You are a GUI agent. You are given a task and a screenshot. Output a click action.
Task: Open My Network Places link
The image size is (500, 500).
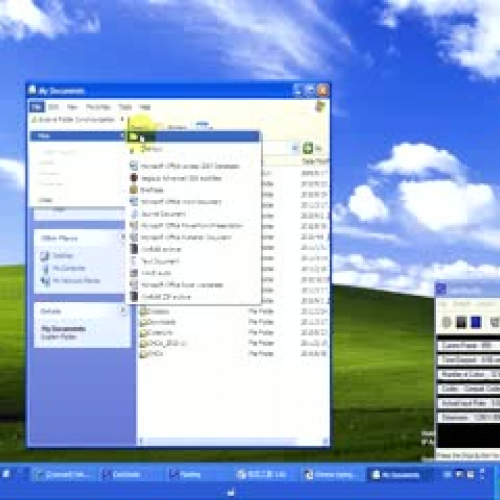pos(76,280)
